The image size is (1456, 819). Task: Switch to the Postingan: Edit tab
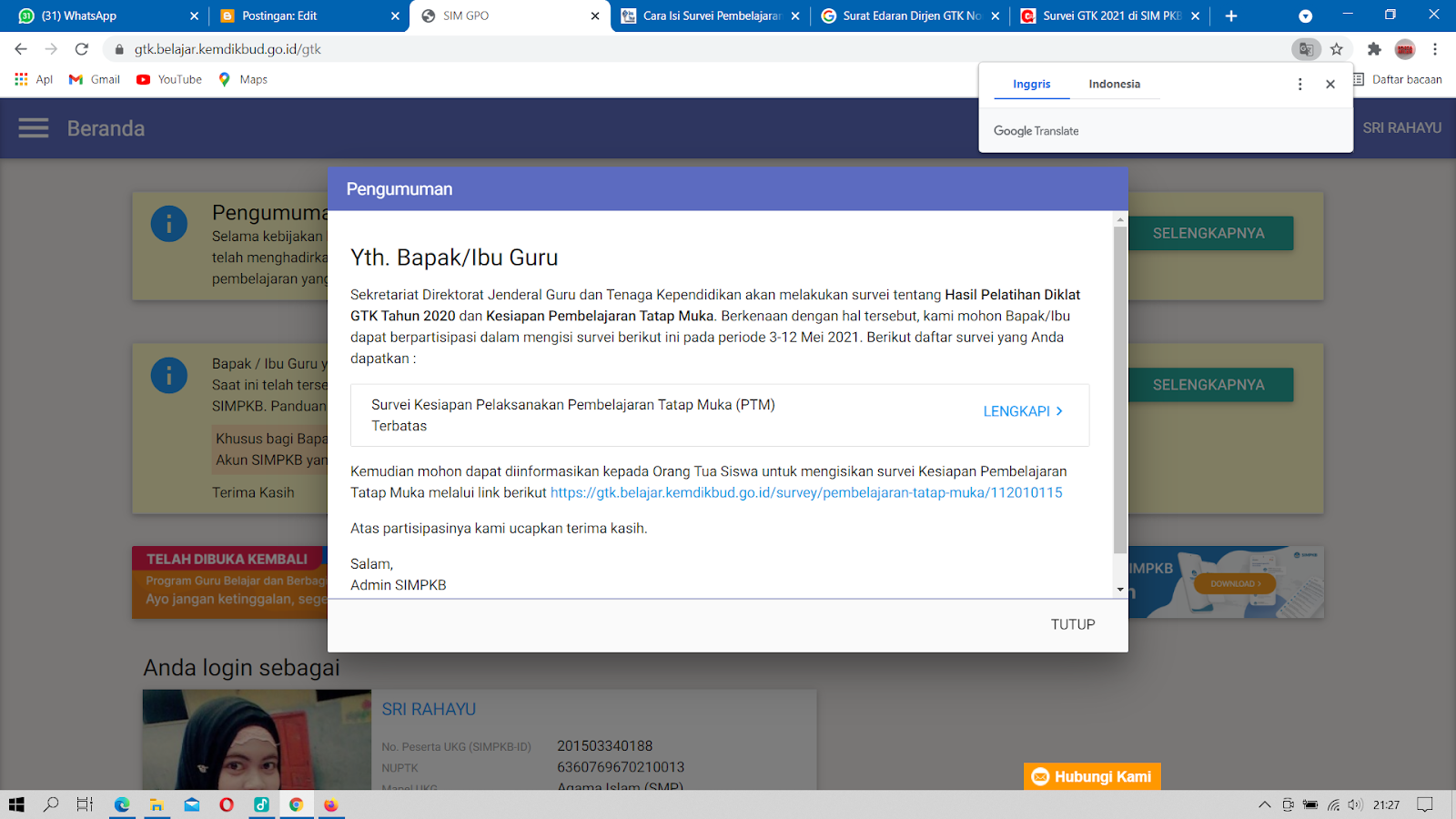309,15
